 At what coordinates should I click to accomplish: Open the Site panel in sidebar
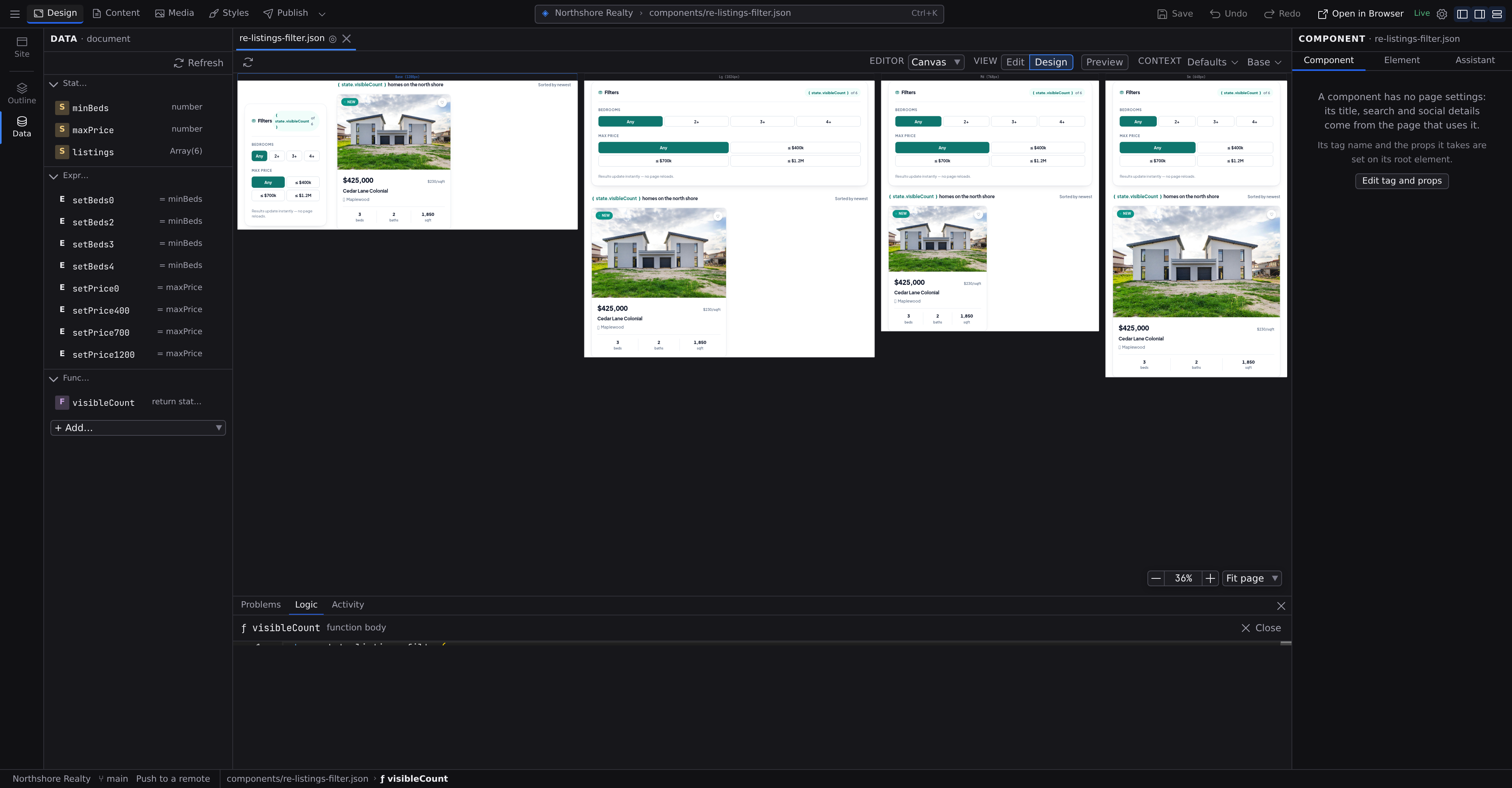[x=22, y=47]
